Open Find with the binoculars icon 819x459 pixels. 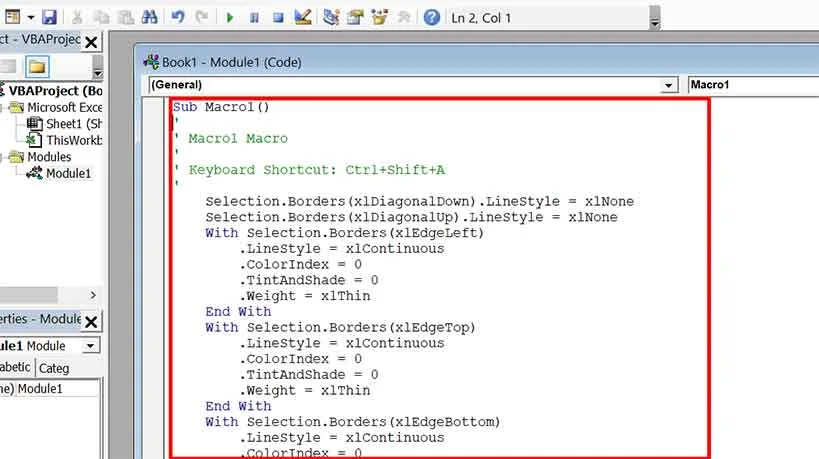[149, 17]
